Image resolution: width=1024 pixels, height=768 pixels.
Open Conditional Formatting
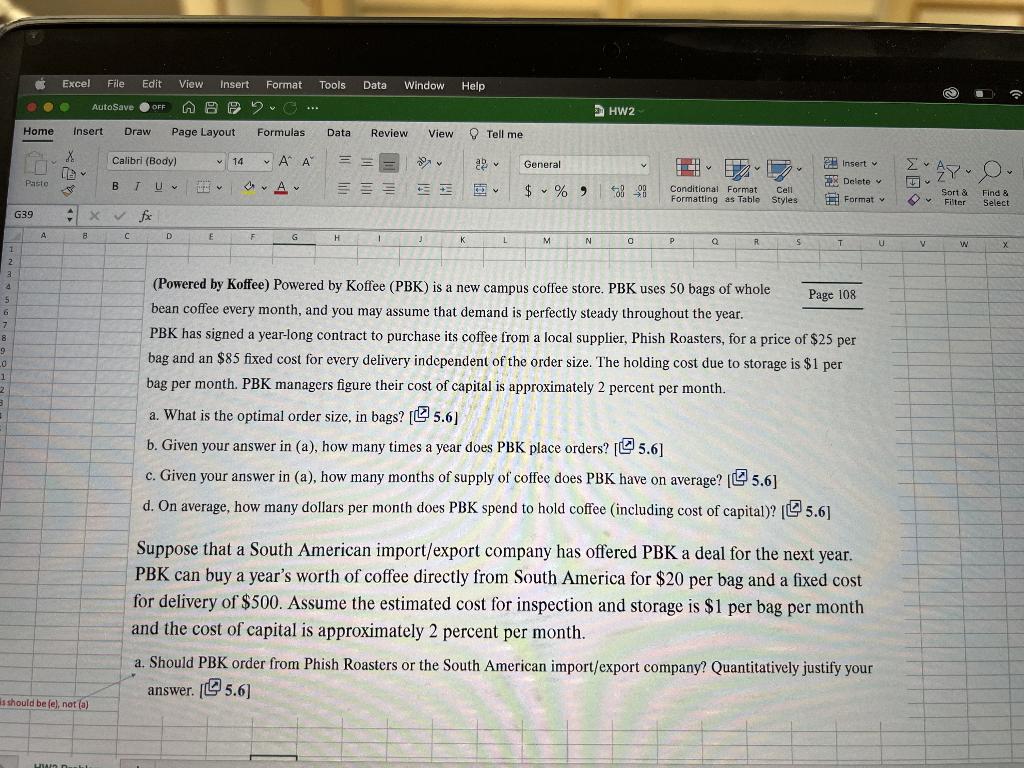(693, 181)
